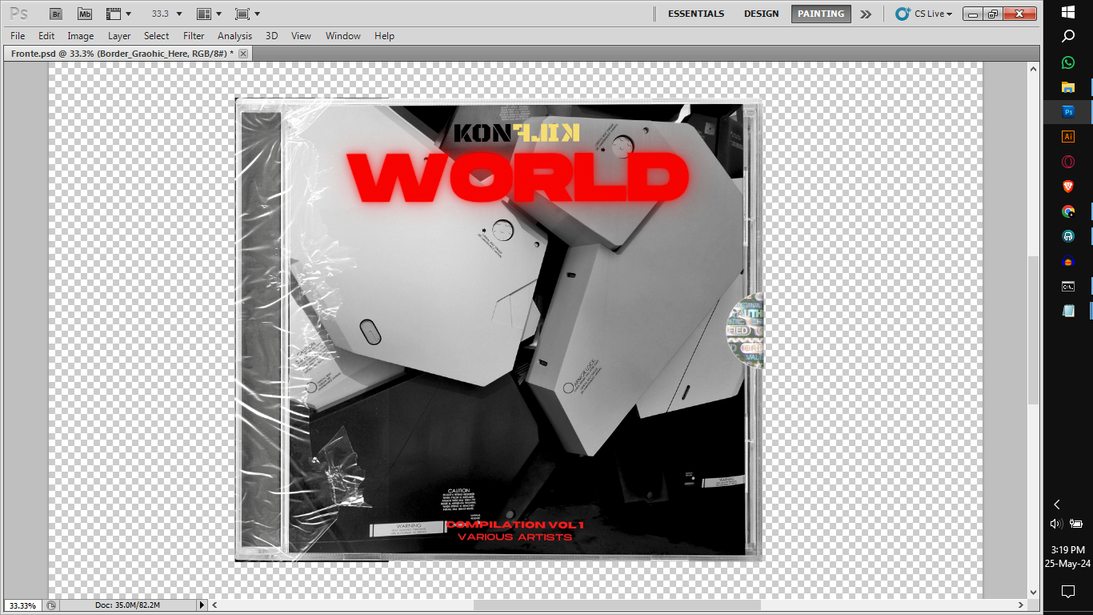Click the KONFLIK logo text on the cover

tap(517, 132)
